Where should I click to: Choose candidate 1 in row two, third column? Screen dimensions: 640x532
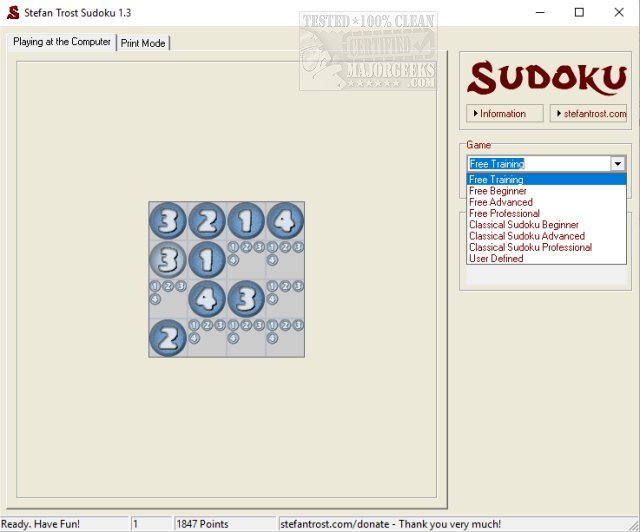click(233, 247)
